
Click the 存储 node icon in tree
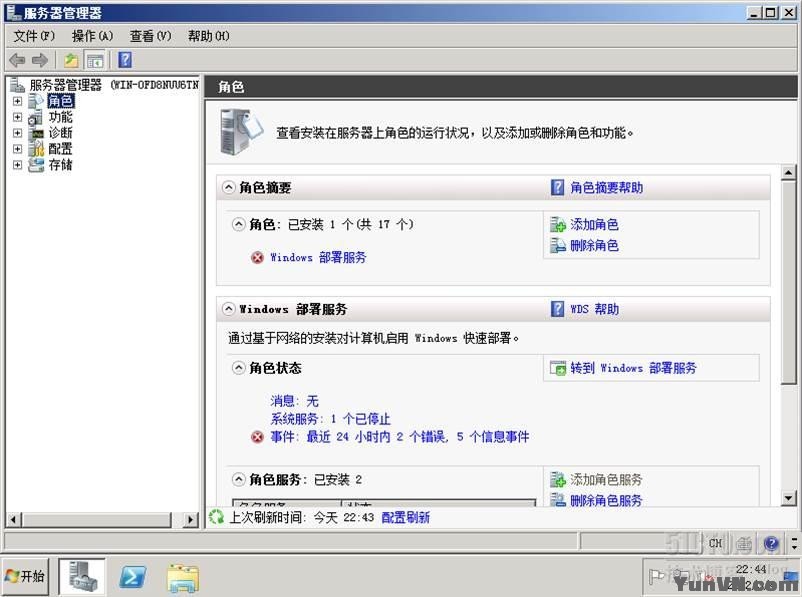click(36, 165)
